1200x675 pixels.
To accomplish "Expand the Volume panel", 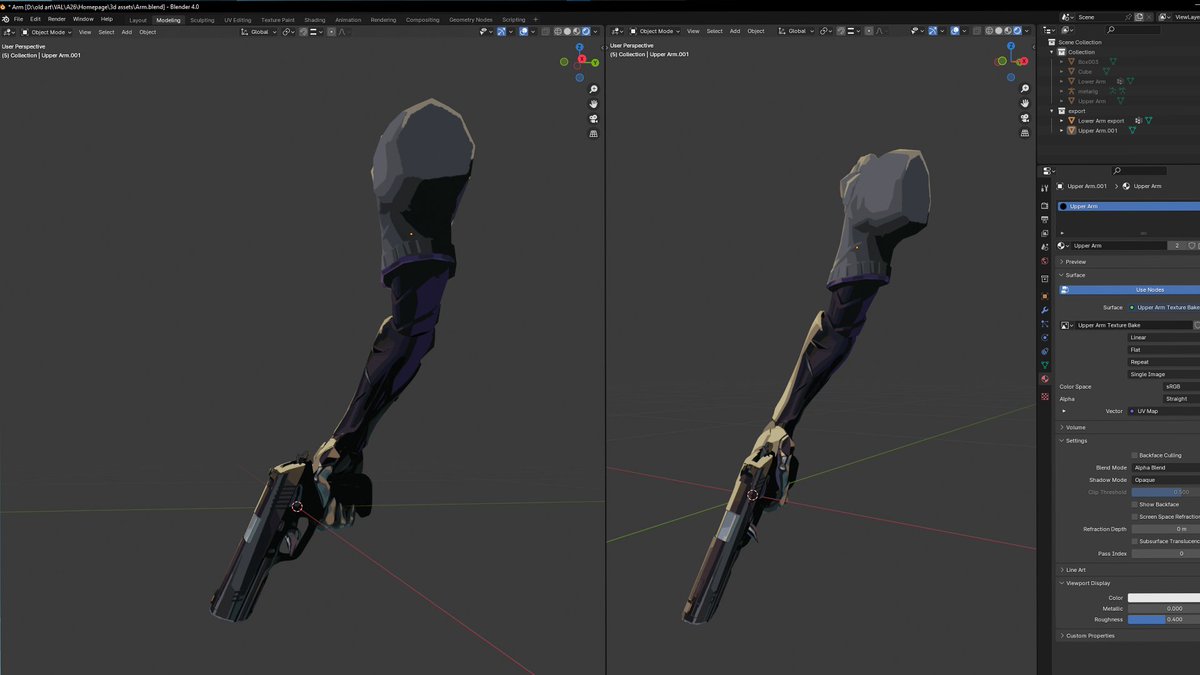I will 1075,427.
